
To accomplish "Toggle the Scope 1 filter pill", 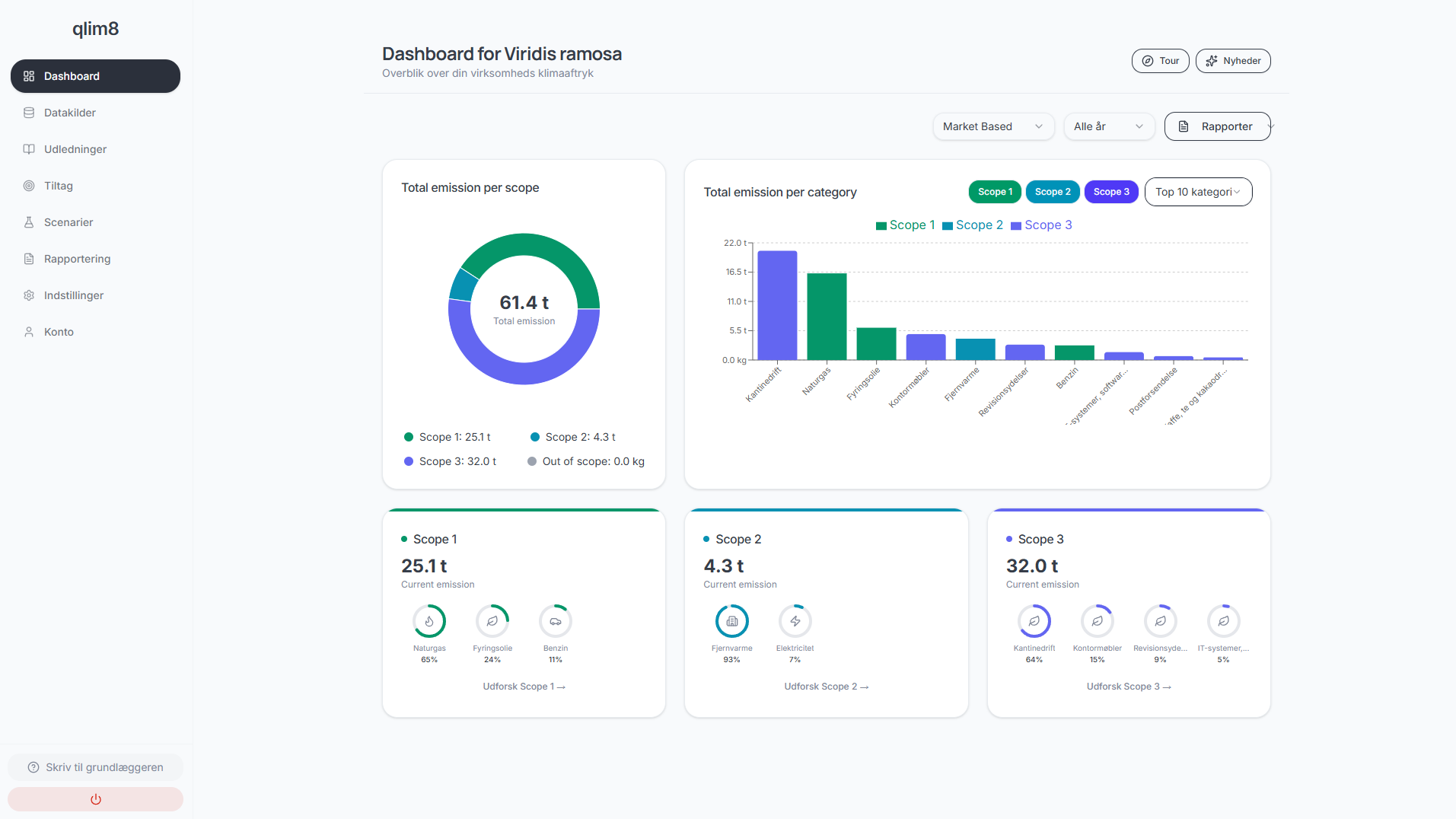I will pos(995,192).
